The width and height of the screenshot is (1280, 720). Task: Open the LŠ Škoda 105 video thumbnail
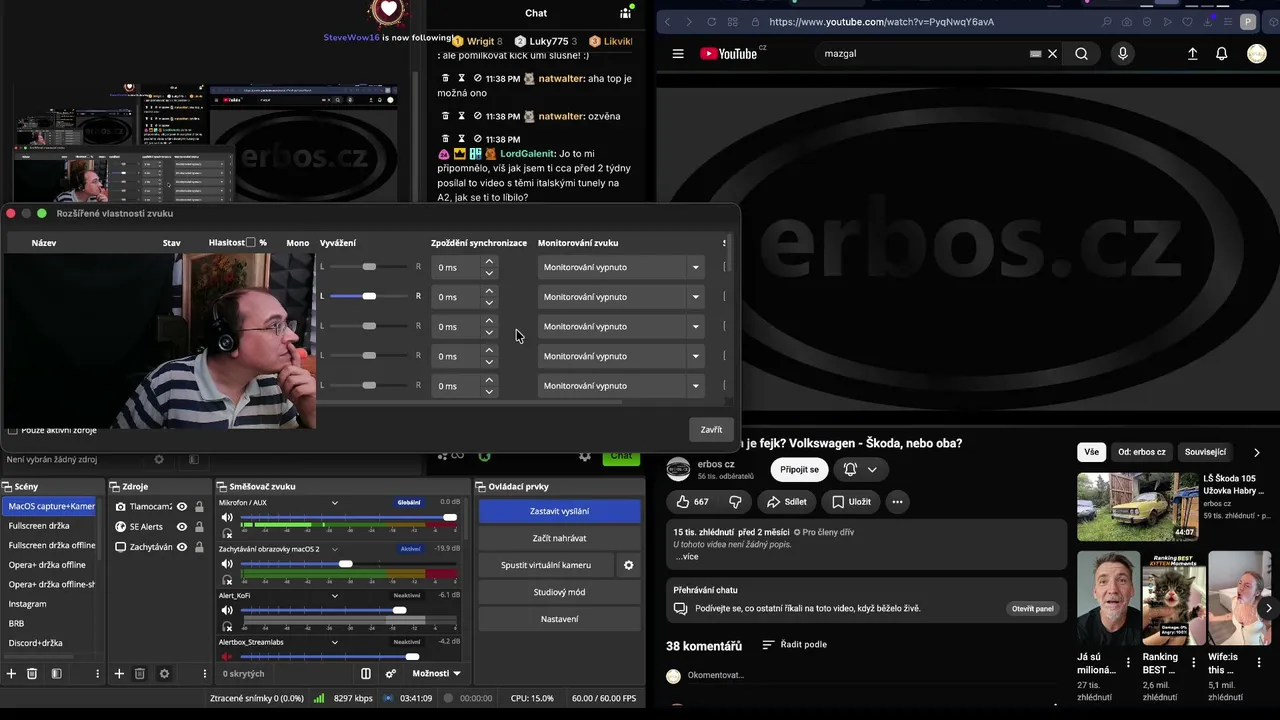point(1137,506)
